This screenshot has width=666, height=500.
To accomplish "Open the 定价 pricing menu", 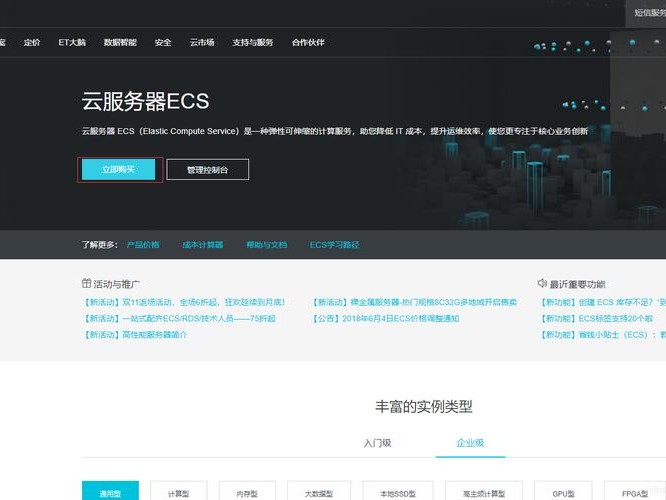I will pos(32,42).
